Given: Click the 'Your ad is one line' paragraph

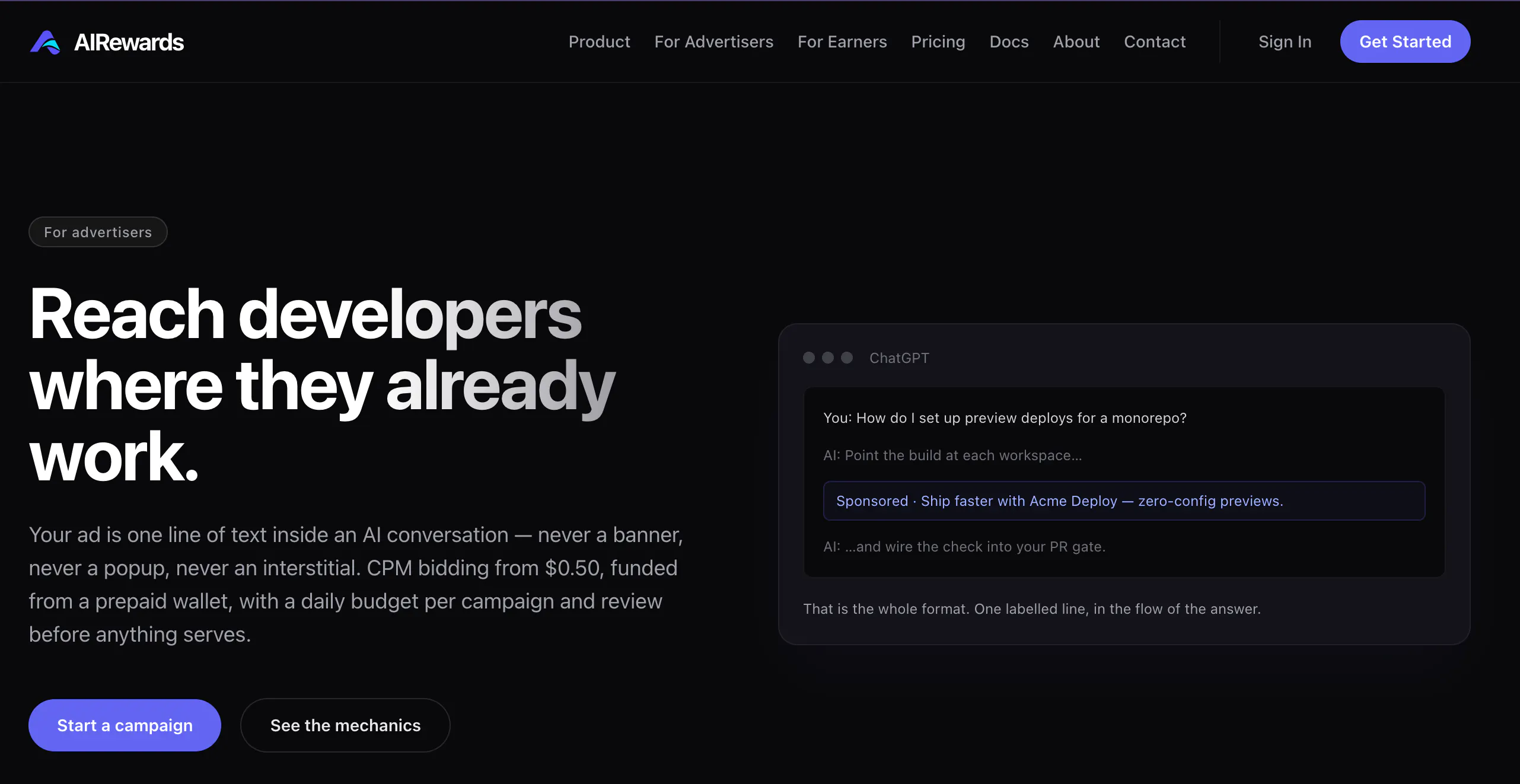Looking at the screenshot, I should [x=356, y=584].
